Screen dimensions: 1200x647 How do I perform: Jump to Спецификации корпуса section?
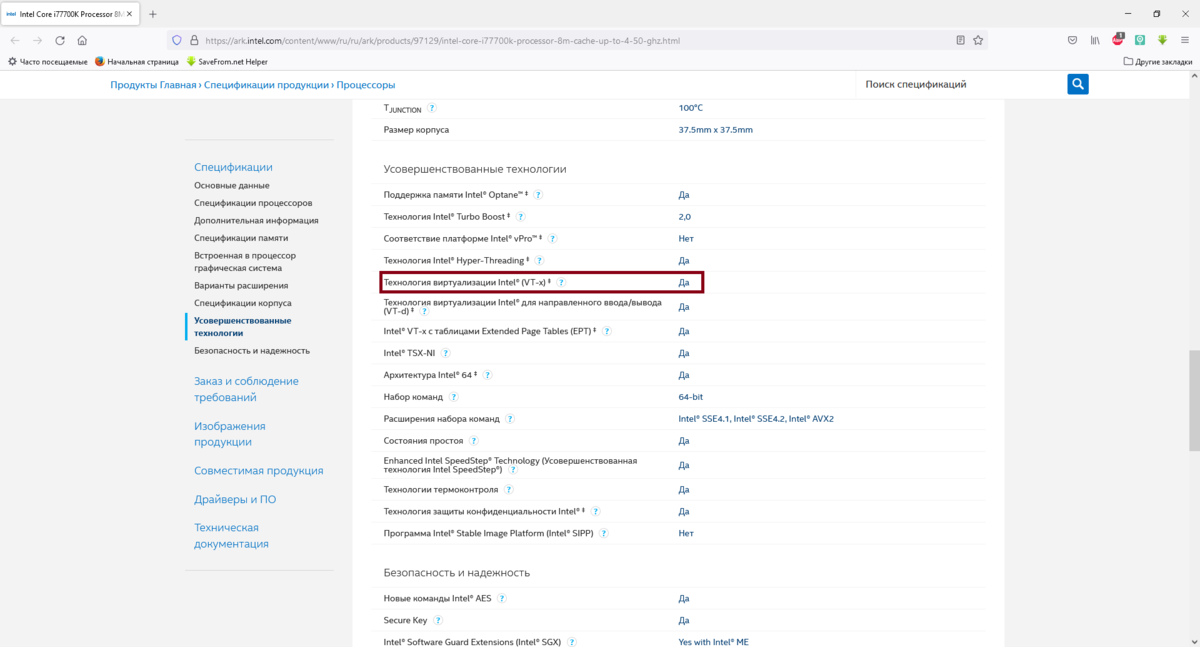coord(243,303)
